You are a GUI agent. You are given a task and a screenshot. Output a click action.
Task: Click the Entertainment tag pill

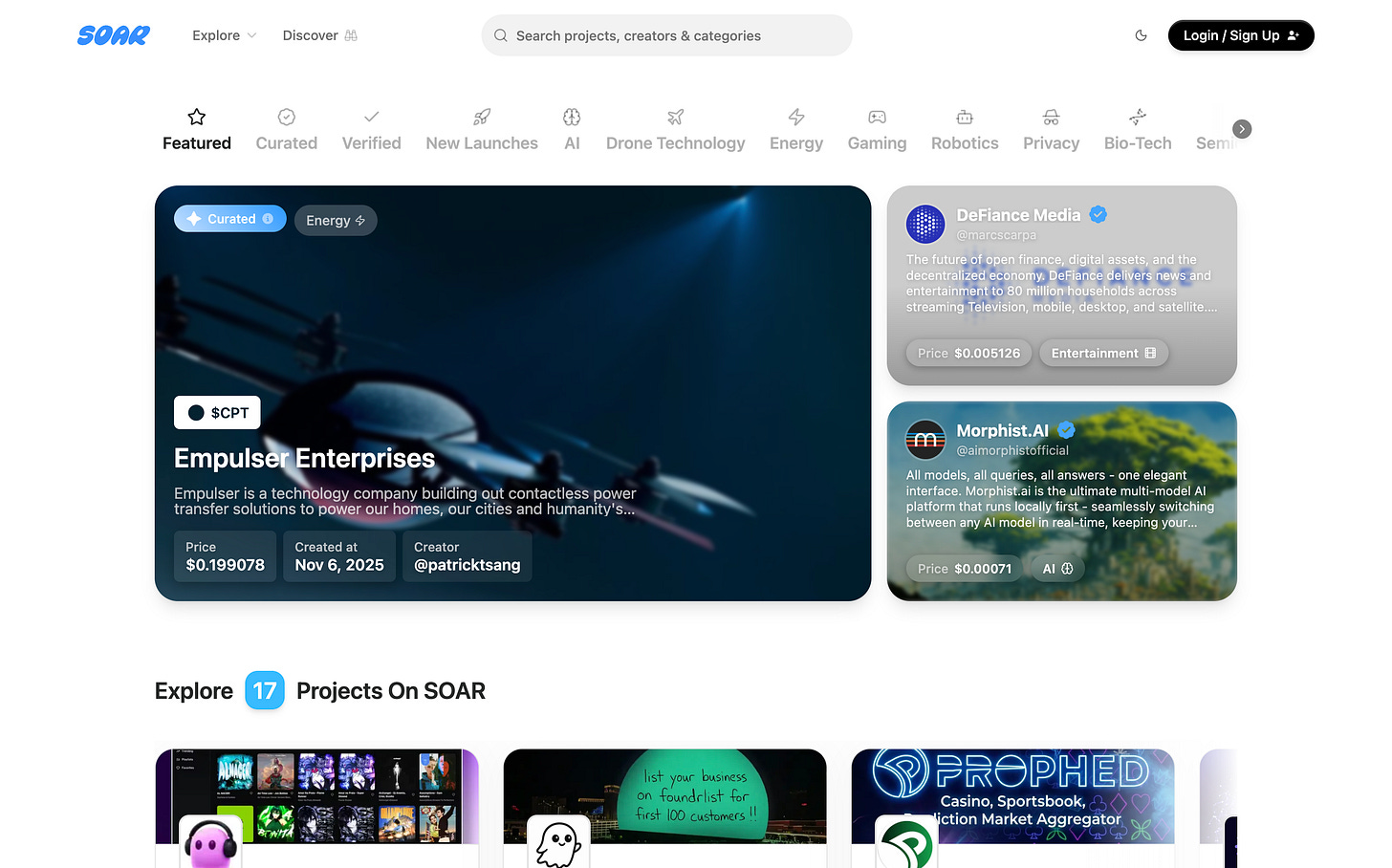point(1103,353)
